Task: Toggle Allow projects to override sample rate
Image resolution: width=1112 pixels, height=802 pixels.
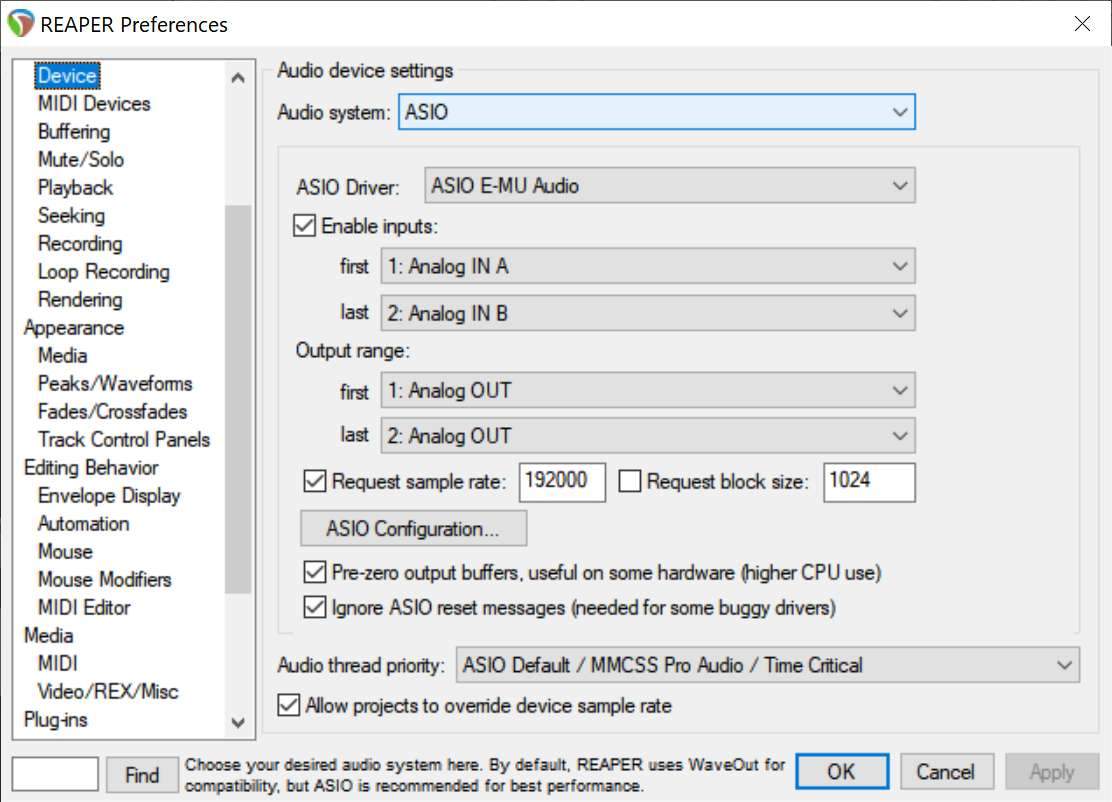Action: point(289,705)
